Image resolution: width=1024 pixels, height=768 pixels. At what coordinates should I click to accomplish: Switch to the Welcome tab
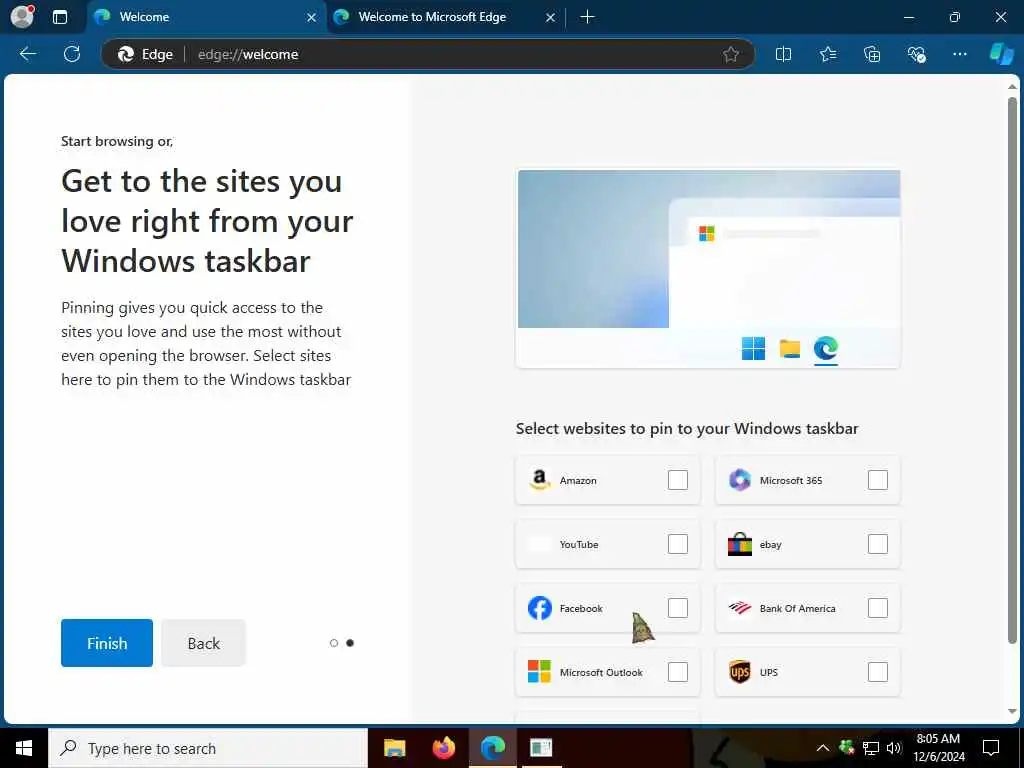point(206,17)
